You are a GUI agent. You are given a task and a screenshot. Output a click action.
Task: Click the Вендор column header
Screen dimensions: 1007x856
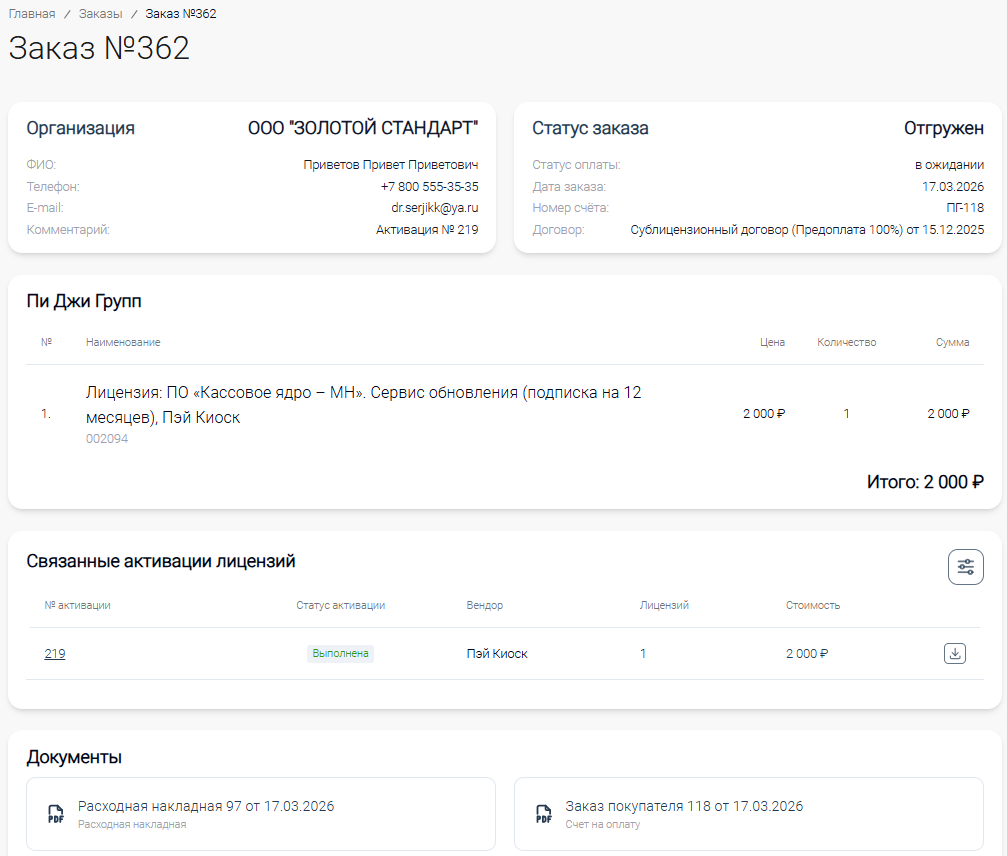484,605
